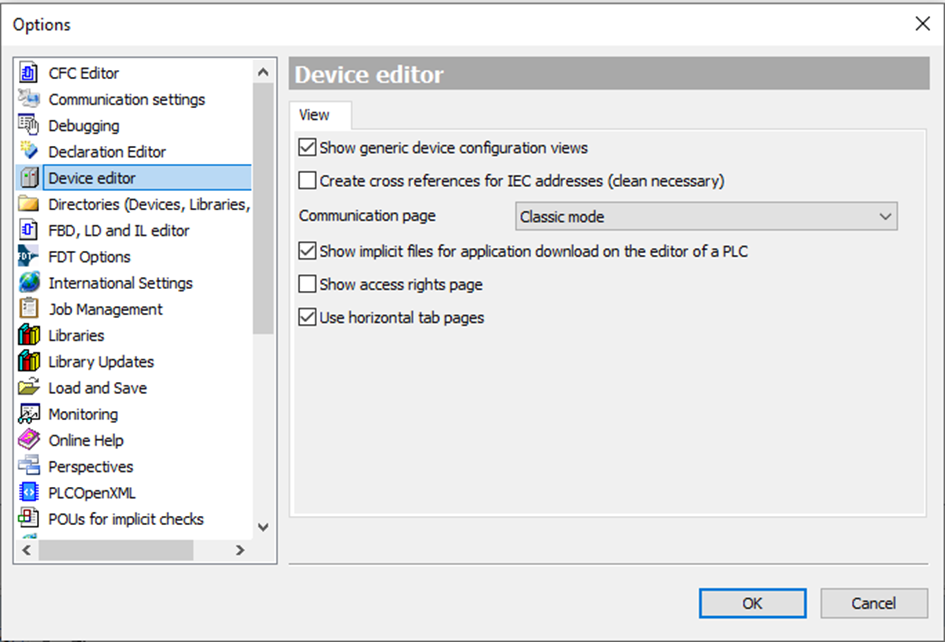
Task: Click the Cancel button
Action: click(874, 603)
